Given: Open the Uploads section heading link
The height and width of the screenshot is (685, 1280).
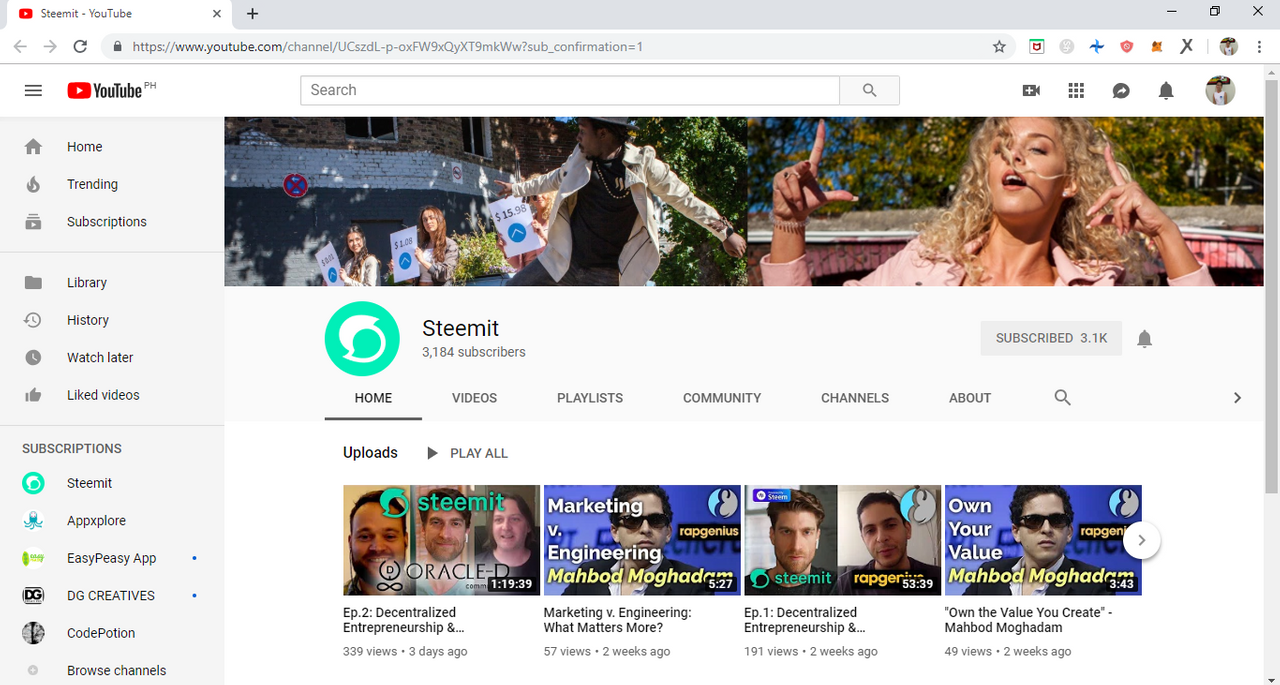Looking at the screenshot, I should coord(370,453).
